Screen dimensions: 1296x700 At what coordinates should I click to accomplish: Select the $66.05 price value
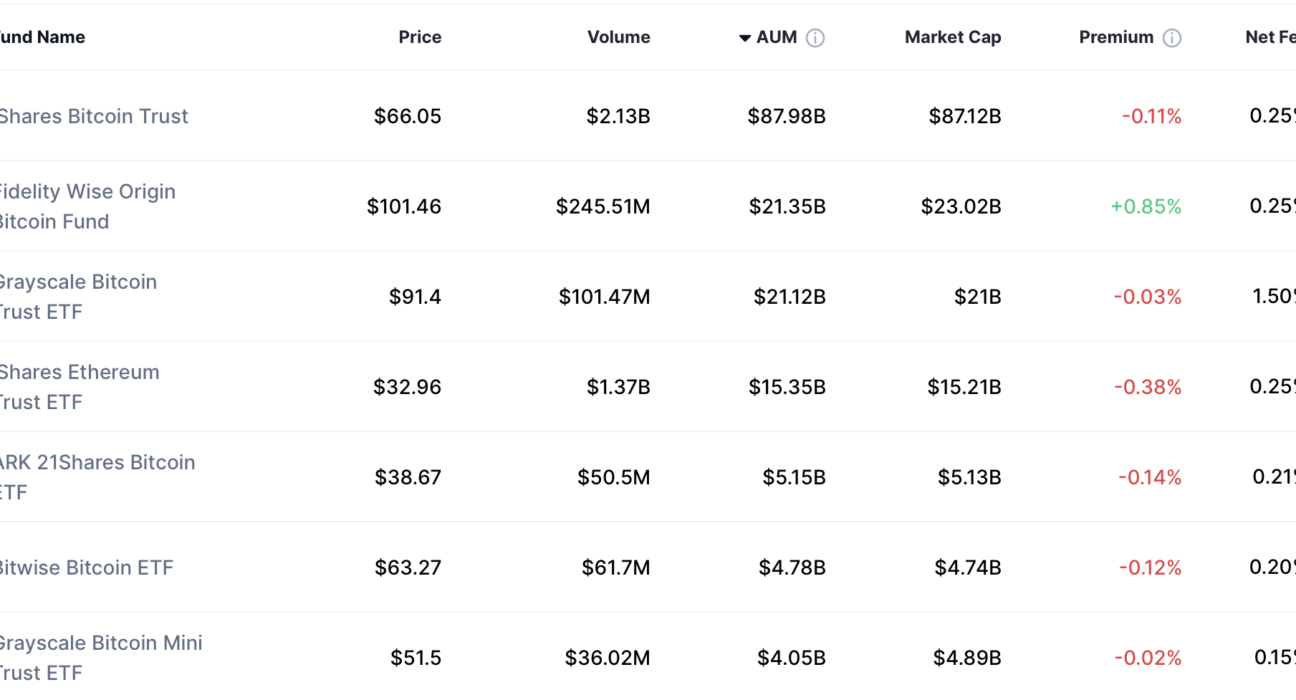tap(408, 116)
